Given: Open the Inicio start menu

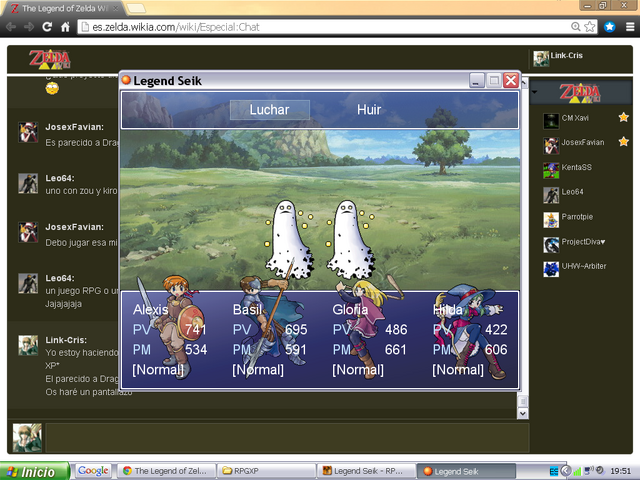Looking at the screenshot, I should (34, 472).
